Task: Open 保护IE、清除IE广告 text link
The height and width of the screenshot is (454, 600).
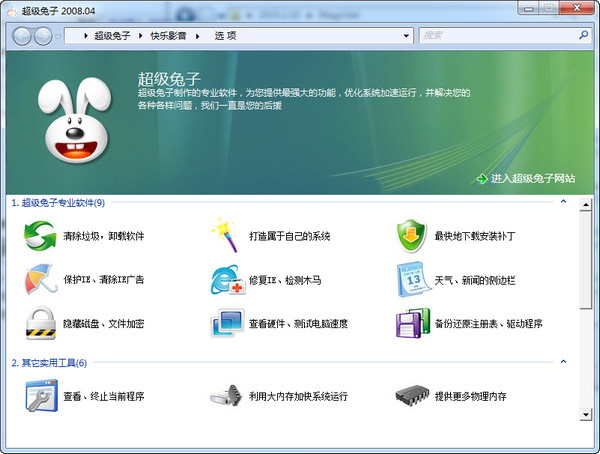Action: 103,279
